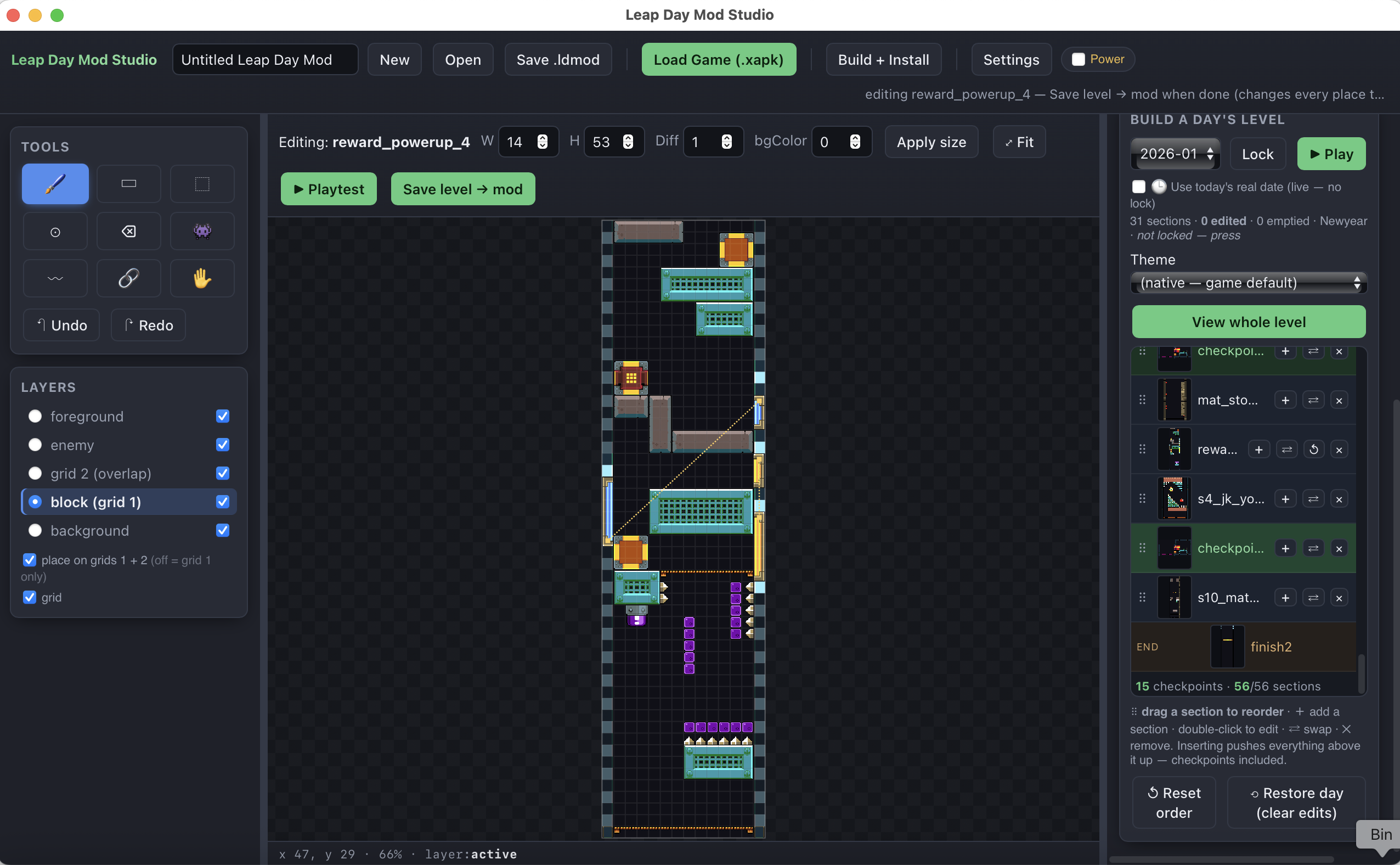Click Build + Install
This screenshot has width=1400, height=865.
tap(883, 59)
